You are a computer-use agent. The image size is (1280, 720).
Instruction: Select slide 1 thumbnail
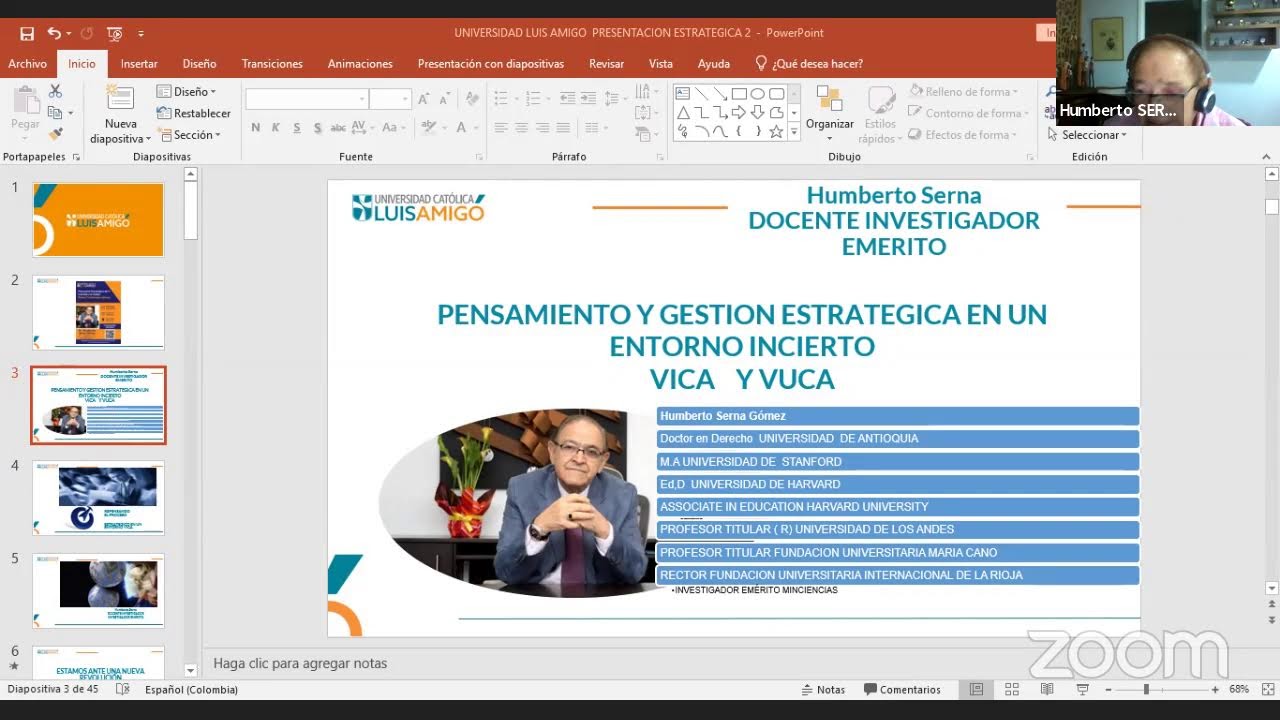(98, 220)
